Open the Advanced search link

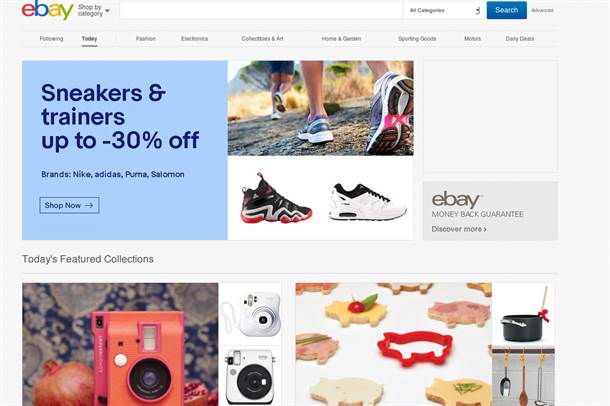click(x=542, y=10)
